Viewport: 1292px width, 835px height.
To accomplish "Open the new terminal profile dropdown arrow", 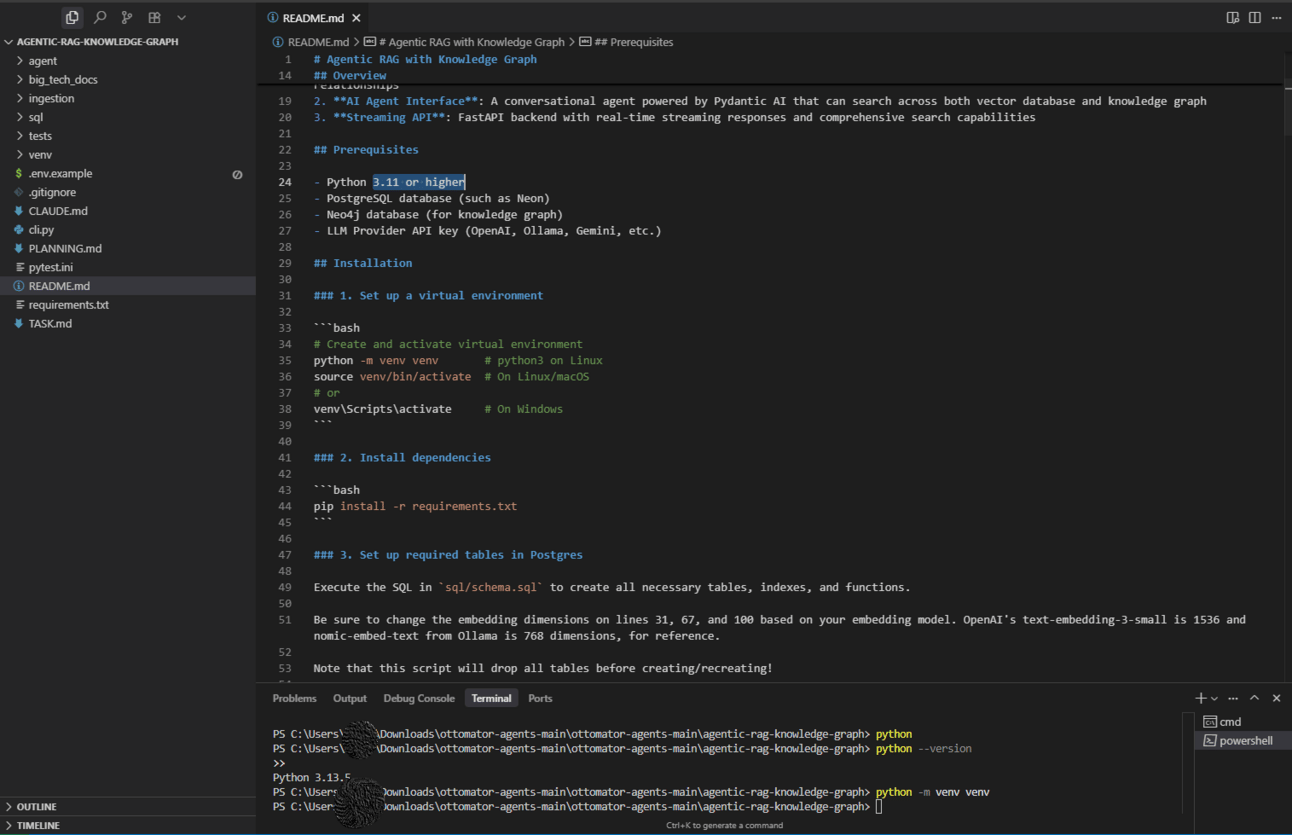I will 1215,698.
